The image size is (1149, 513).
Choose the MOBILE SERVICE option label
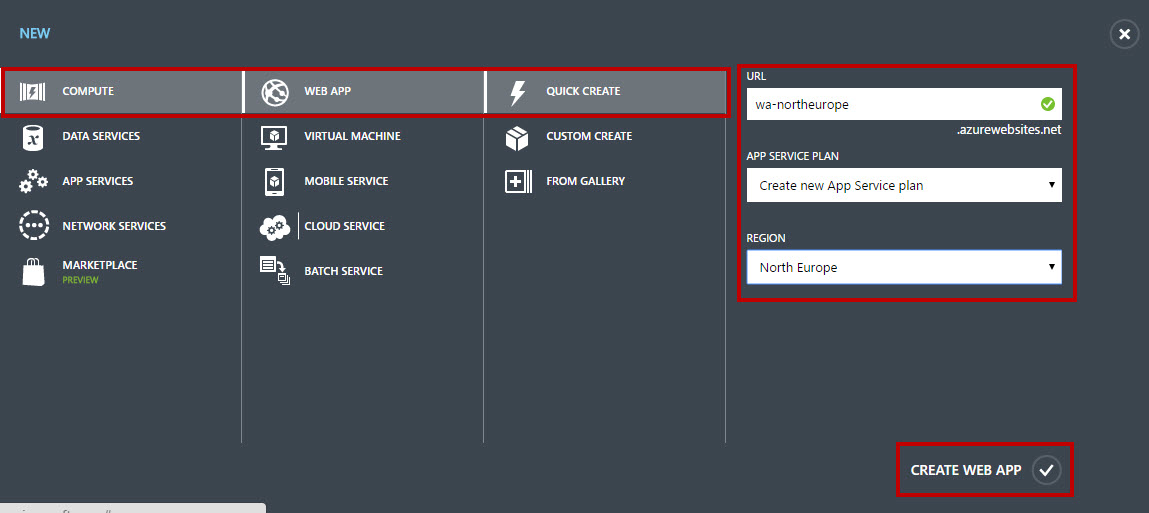pos(346,181)
